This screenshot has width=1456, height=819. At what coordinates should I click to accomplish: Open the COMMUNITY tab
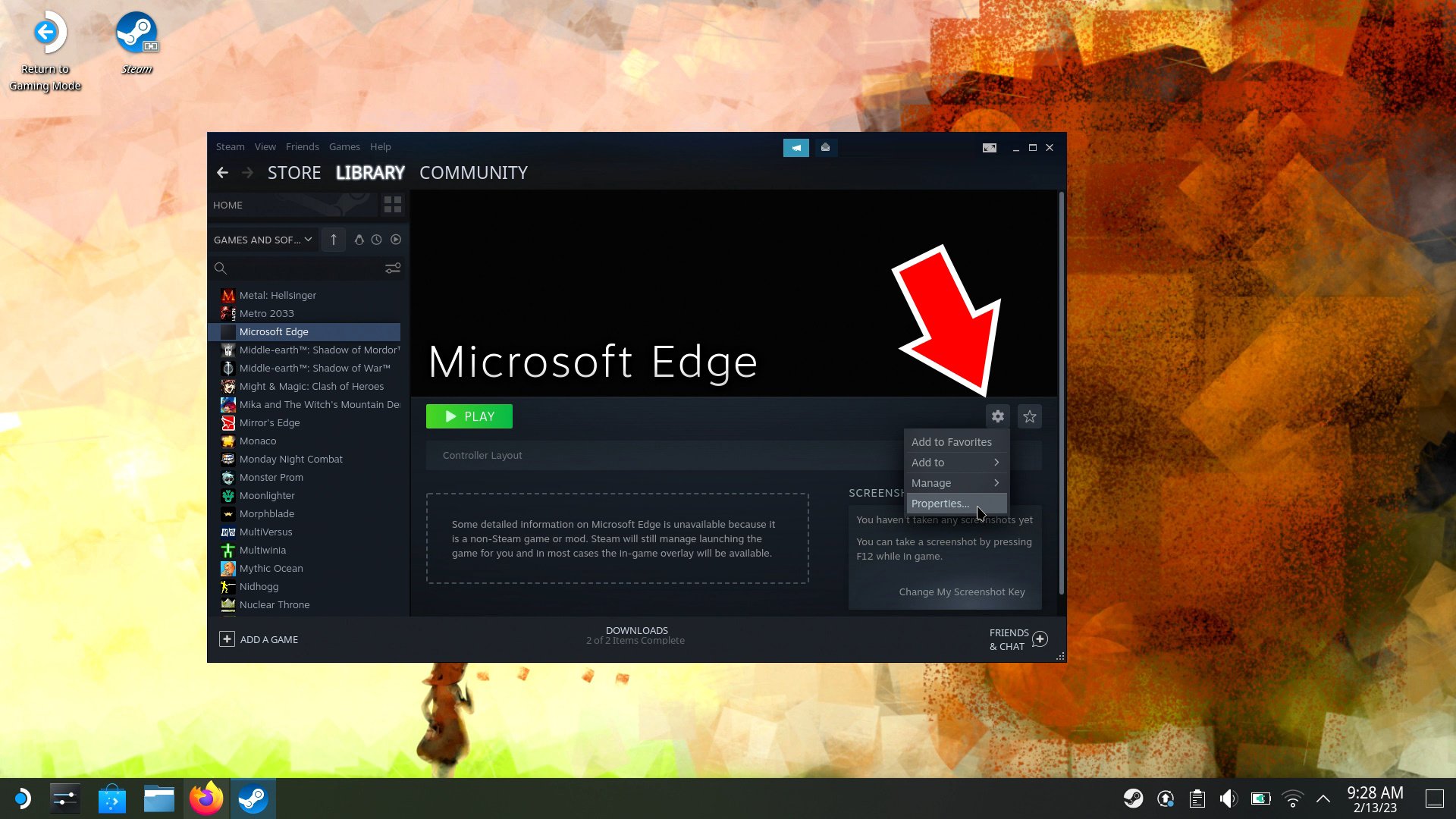click(x=473, y=172)
